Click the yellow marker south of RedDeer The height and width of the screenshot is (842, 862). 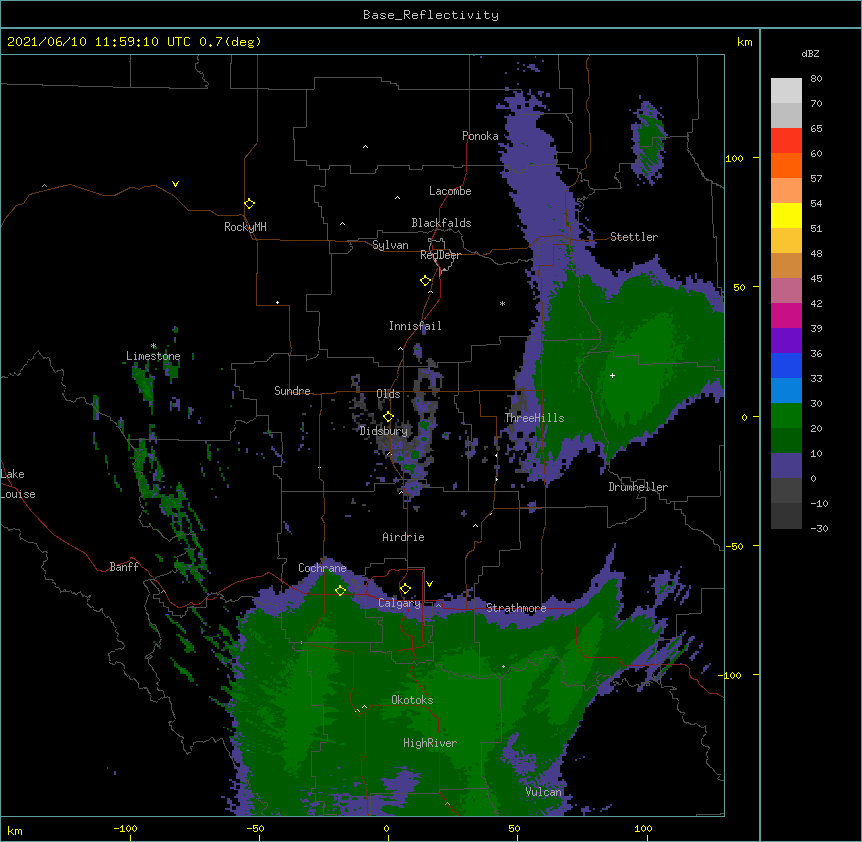tap(426, 281)
